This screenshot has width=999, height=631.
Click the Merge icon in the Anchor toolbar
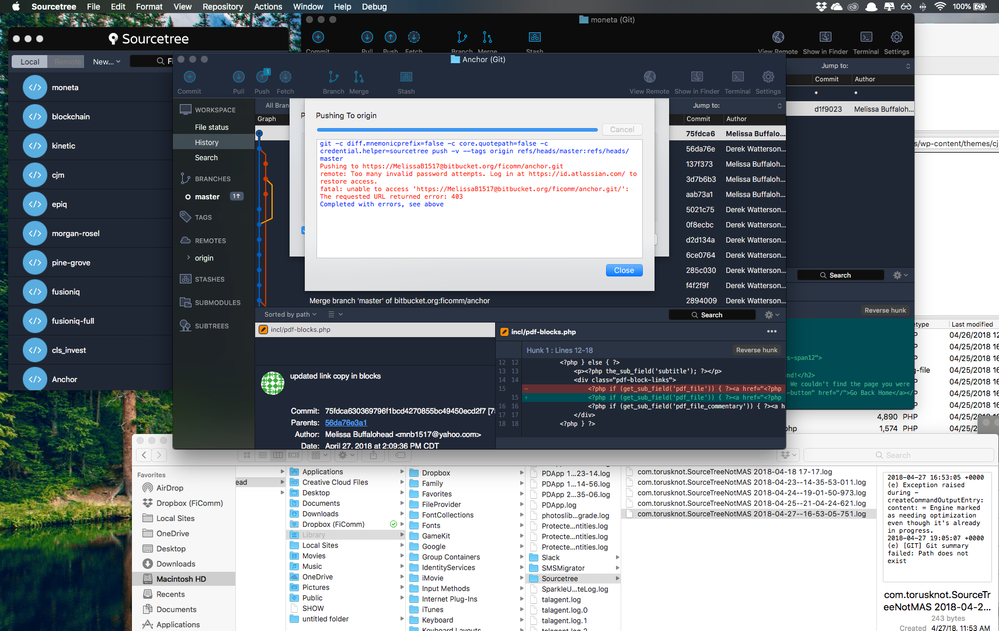(359, 78)
